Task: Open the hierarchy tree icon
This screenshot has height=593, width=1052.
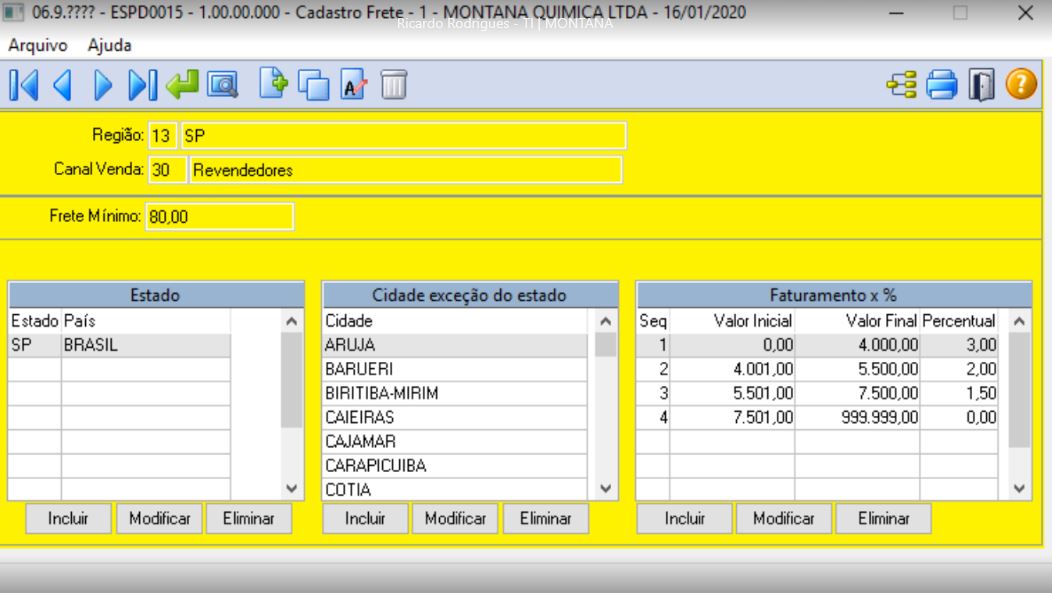Action: point(902,85)
